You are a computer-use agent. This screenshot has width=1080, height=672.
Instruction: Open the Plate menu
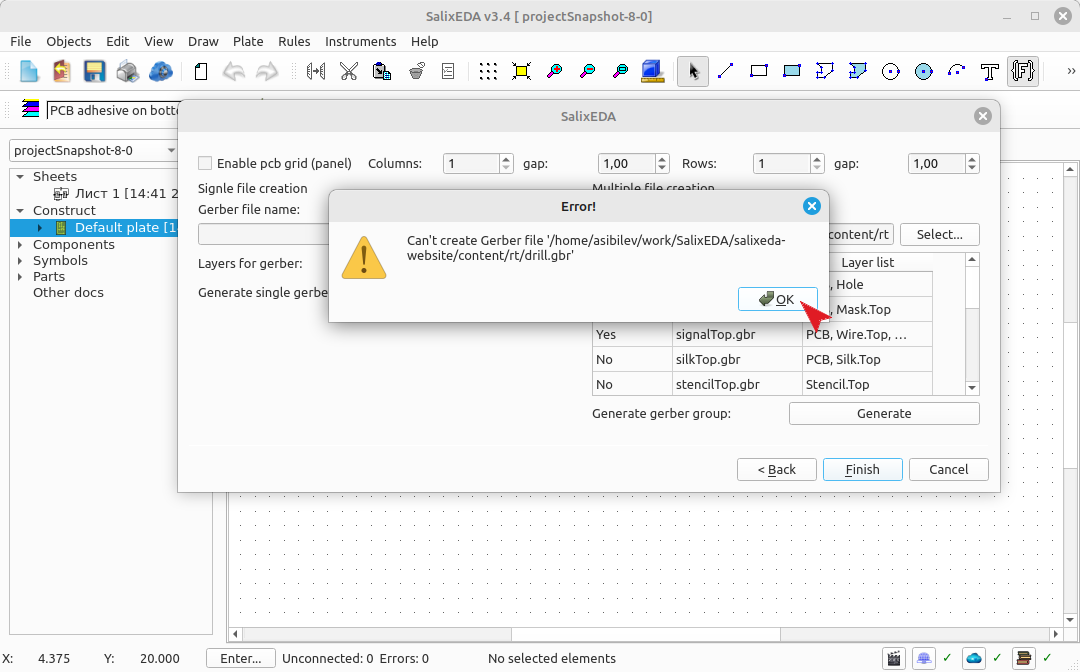coord(248,41)
